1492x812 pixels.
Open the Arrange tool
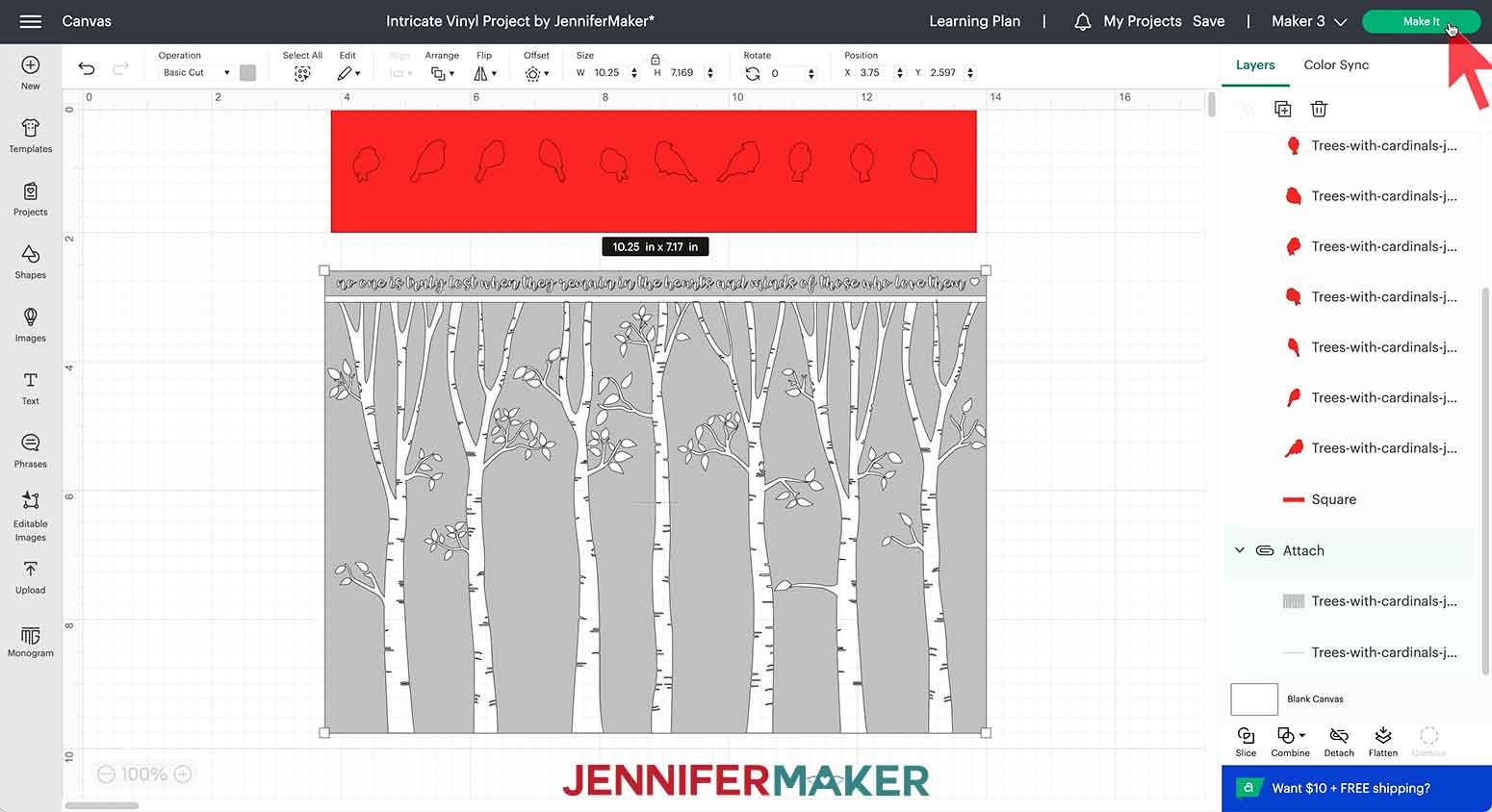442,73
